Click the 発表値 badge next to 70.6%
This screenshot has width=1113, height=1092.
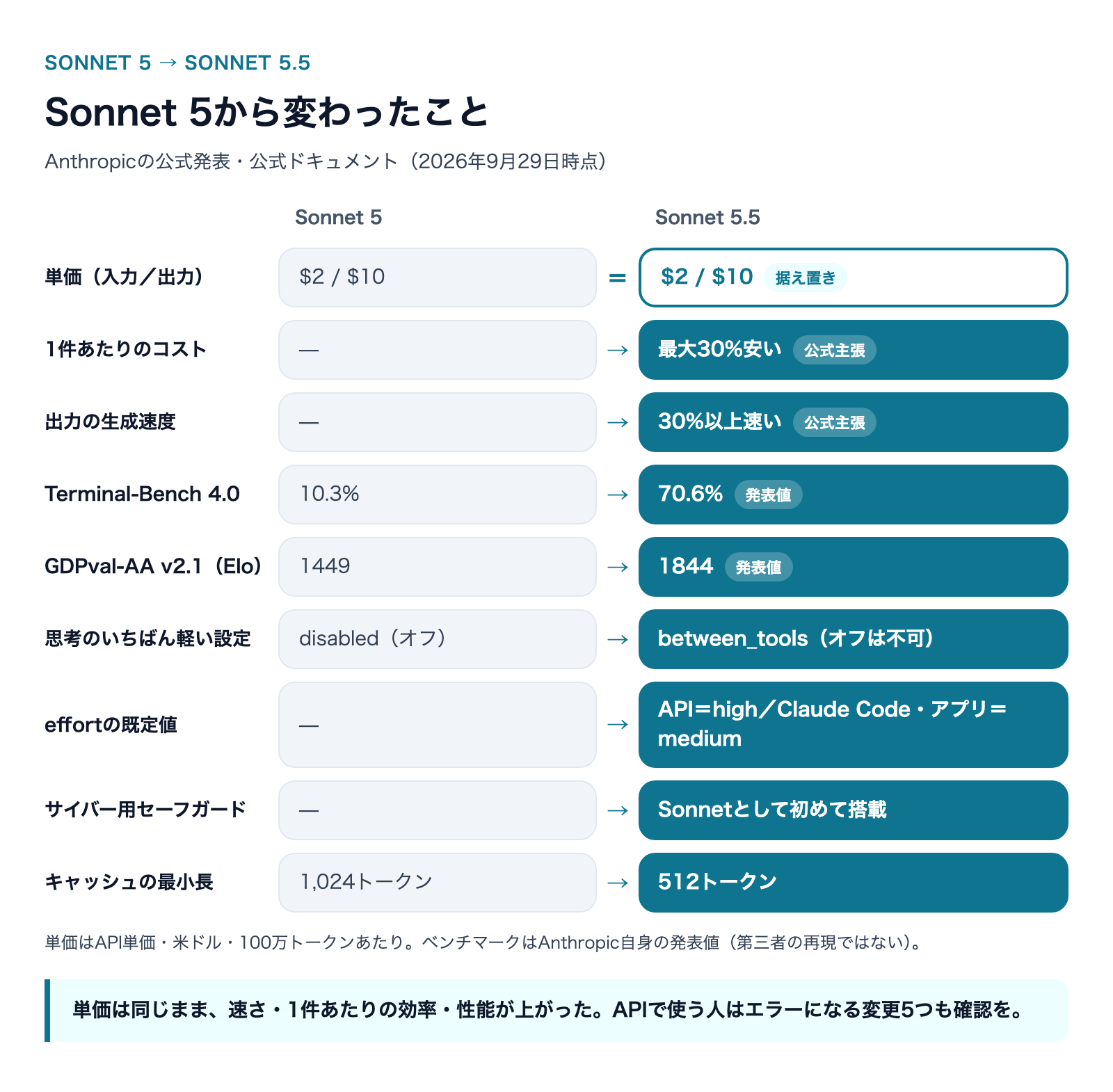768,495
